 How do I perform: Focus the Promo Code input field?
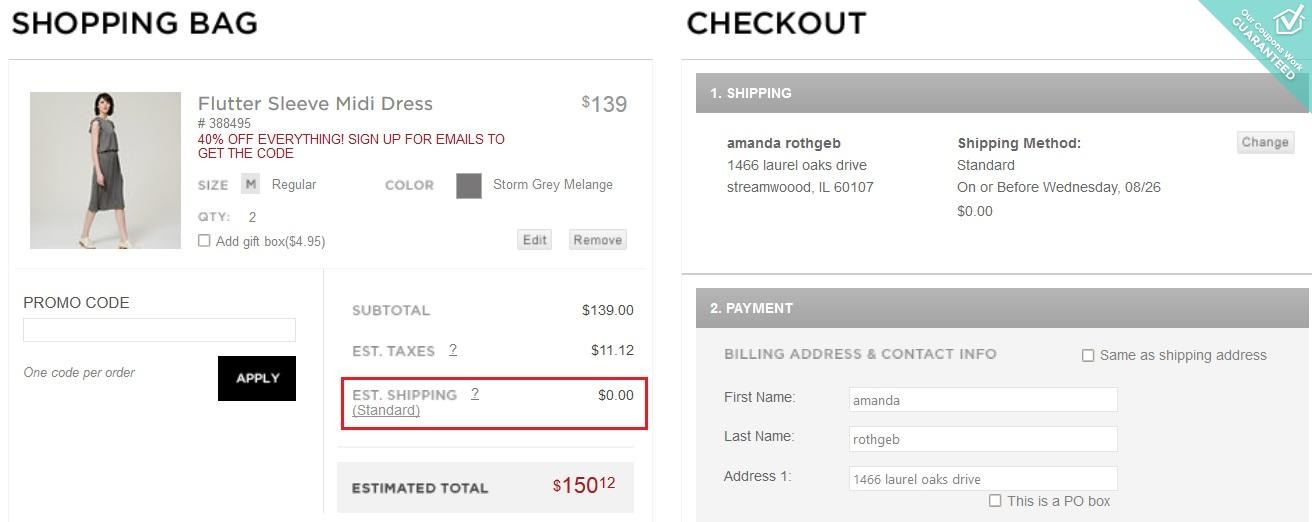[159, 330]
